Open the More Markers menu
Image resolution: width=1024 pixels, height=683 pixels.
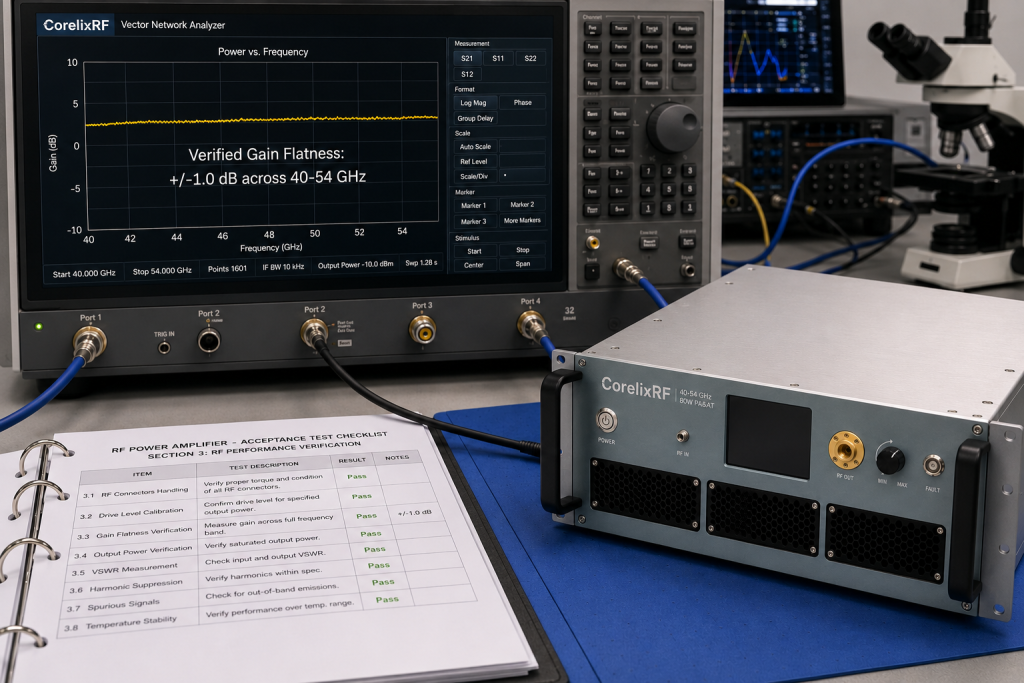coord(522,221)
